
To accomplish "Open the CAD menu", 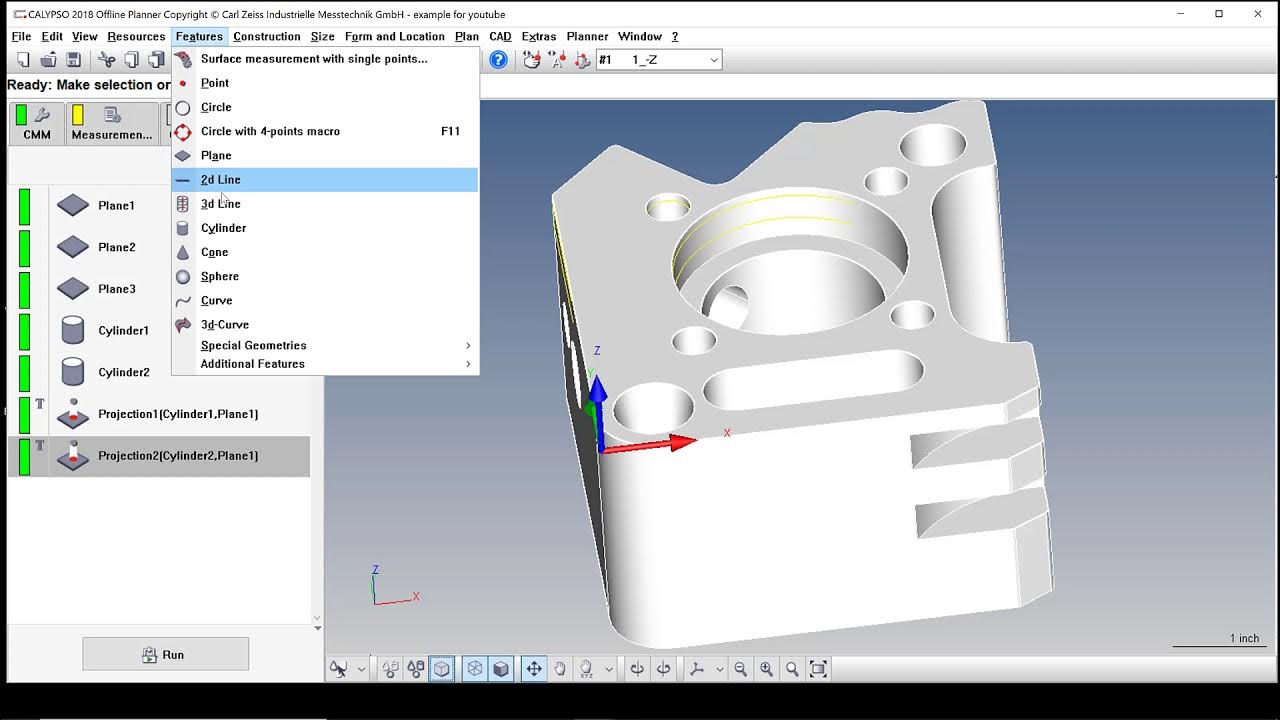I will 500,36.
